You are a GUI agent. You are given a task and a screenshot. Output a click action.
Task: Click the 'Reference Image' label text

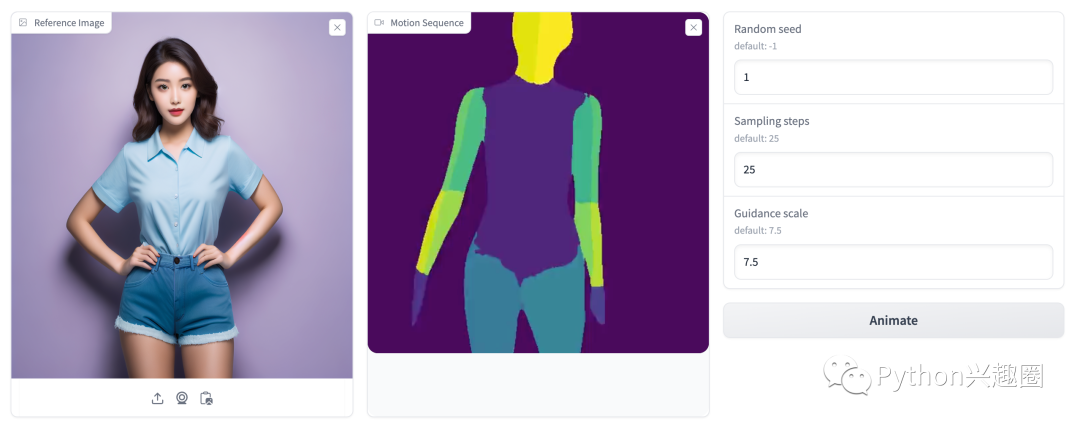click(x=69, y=23)
